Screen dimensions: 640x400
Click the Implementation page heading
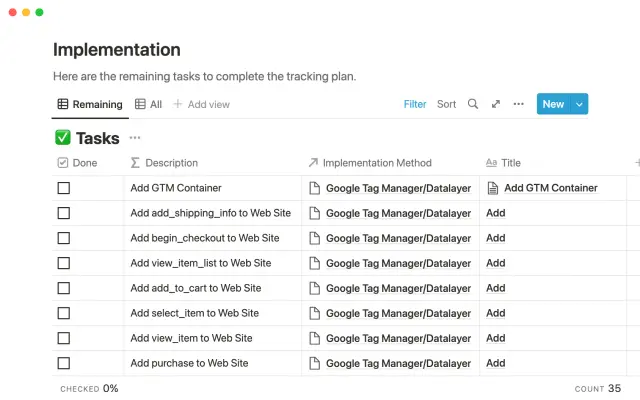point(117,50)
